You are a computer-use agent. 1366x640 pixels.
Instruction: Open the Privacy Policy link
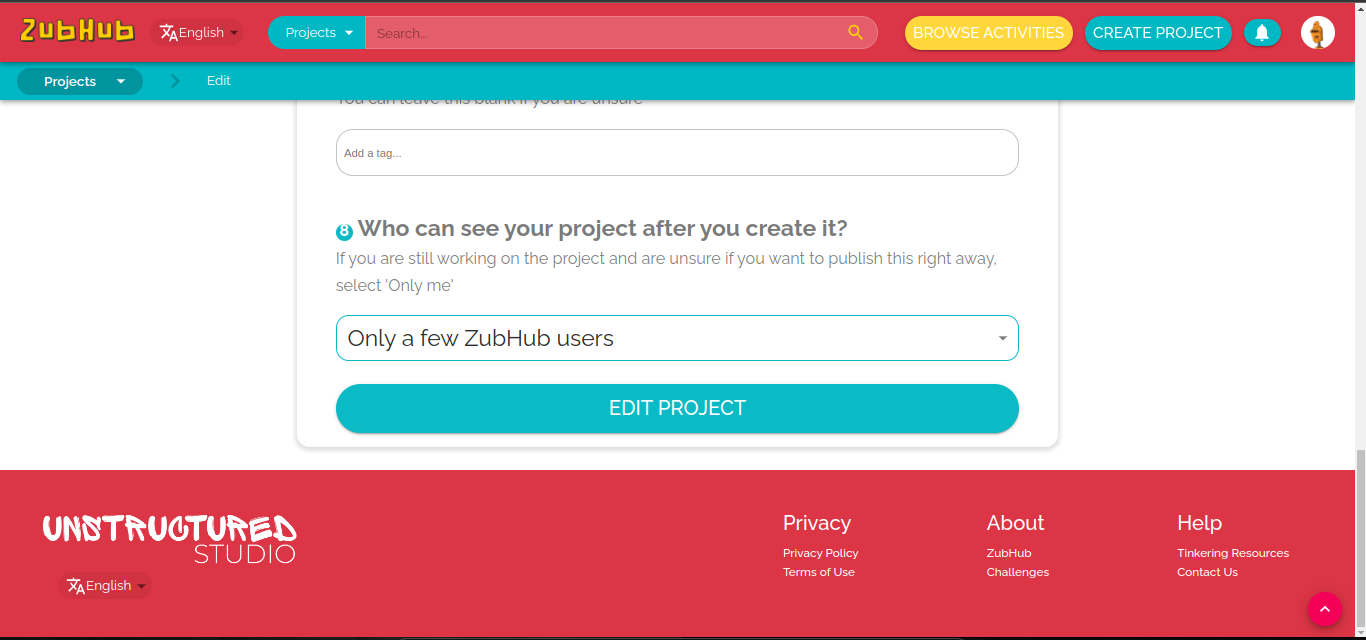click(x=820, y=552)
